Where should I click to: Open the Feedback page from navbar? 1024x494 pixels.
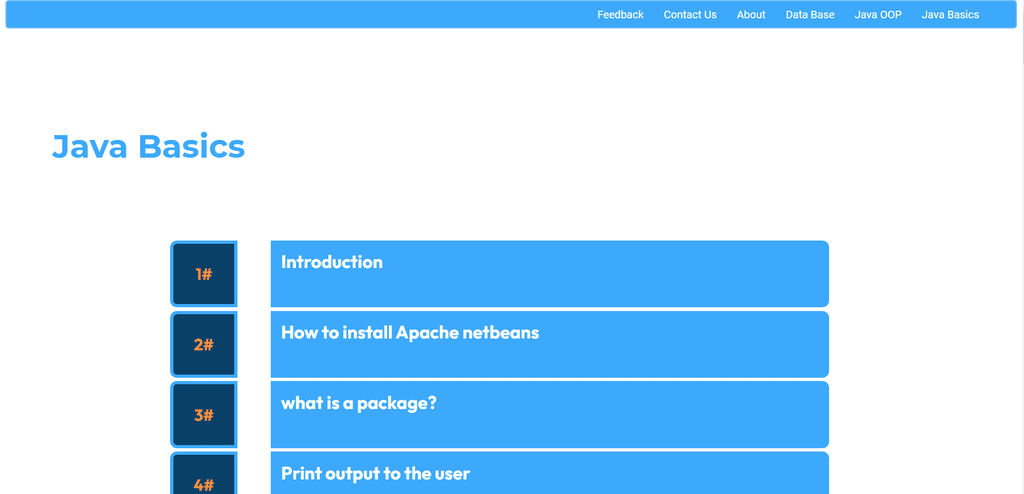(x=620, y=14)
